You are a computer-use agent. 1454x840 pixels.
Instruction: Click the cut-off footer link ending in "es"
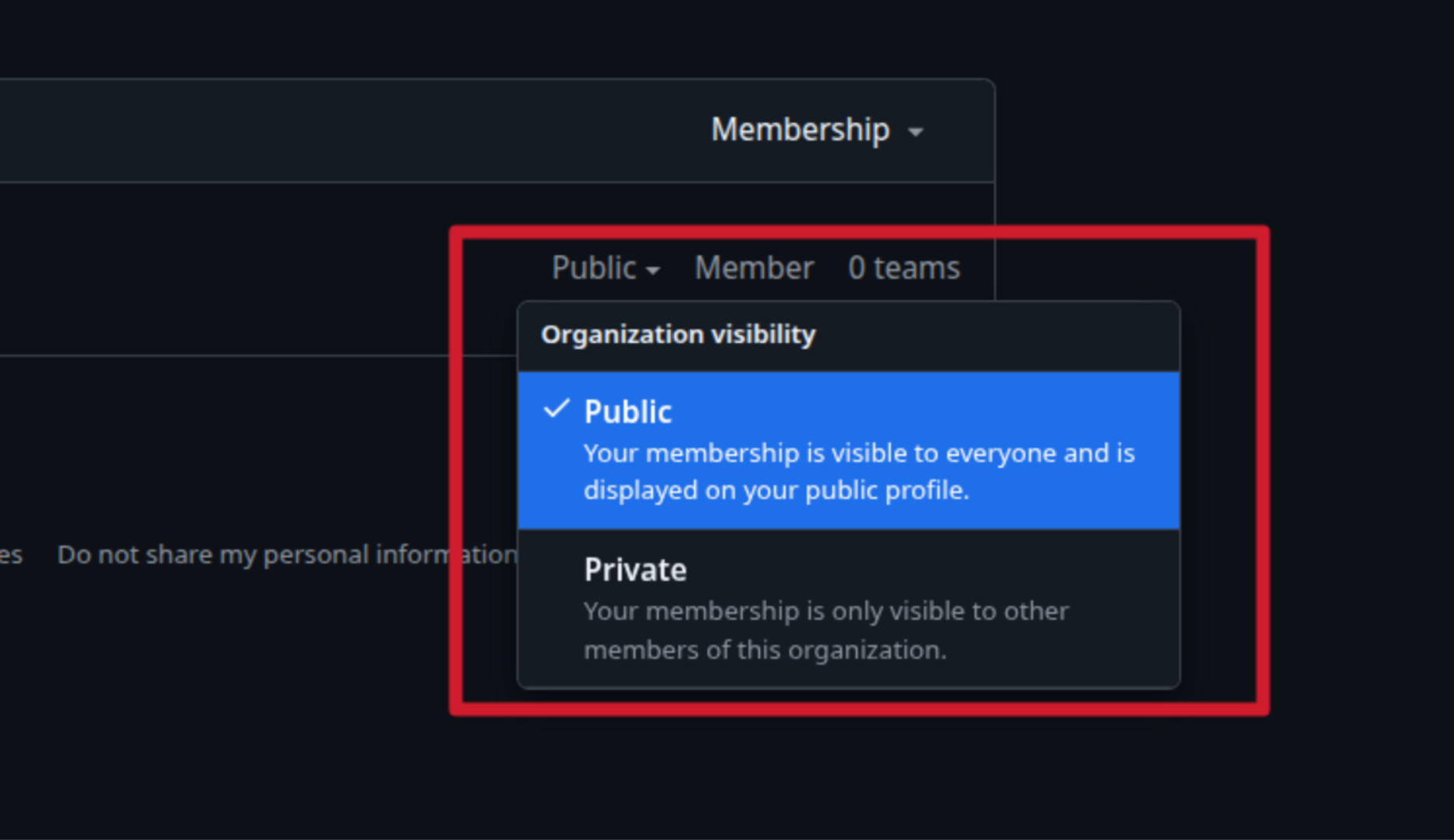11,555
